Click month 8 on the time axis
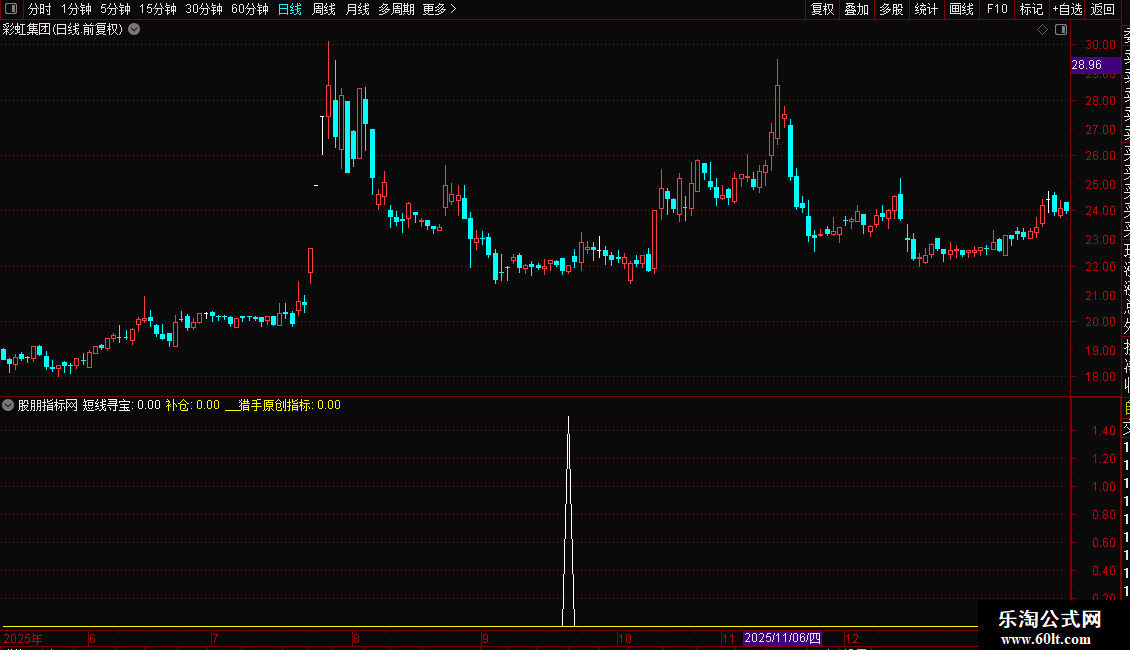 pyautogui.click(x=356, y=638)
